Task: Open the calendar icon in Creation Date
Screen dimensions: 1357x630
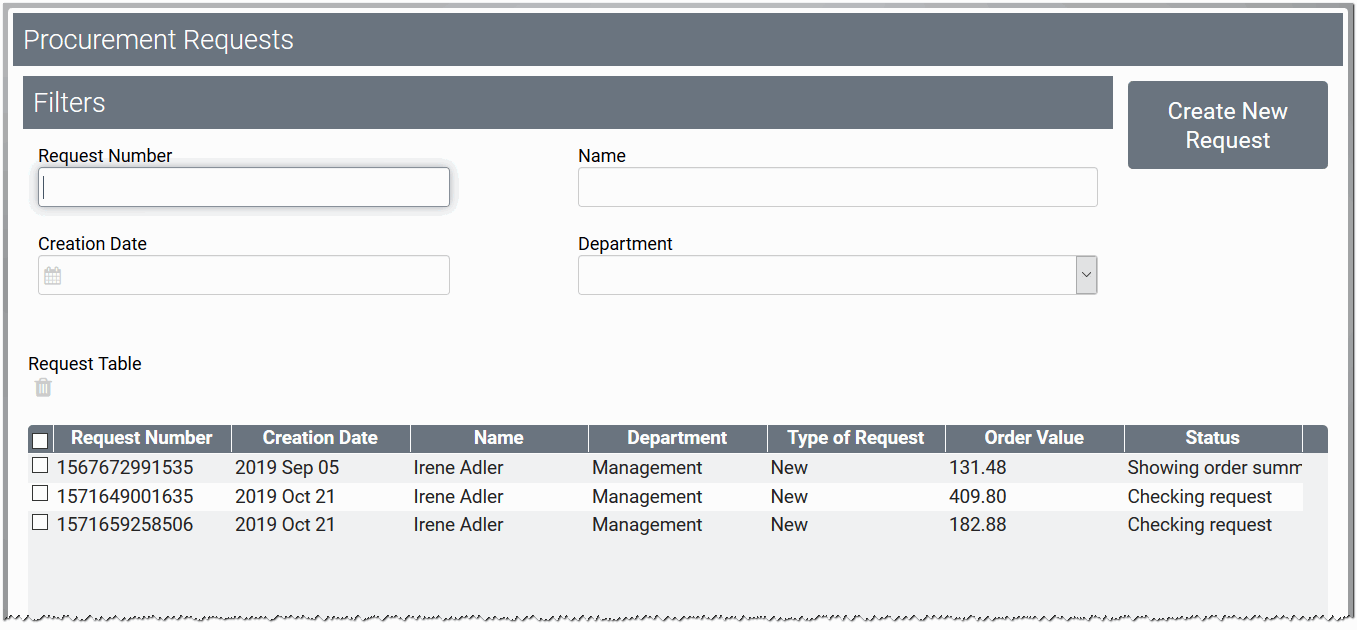Action: (x=53, y=276)
